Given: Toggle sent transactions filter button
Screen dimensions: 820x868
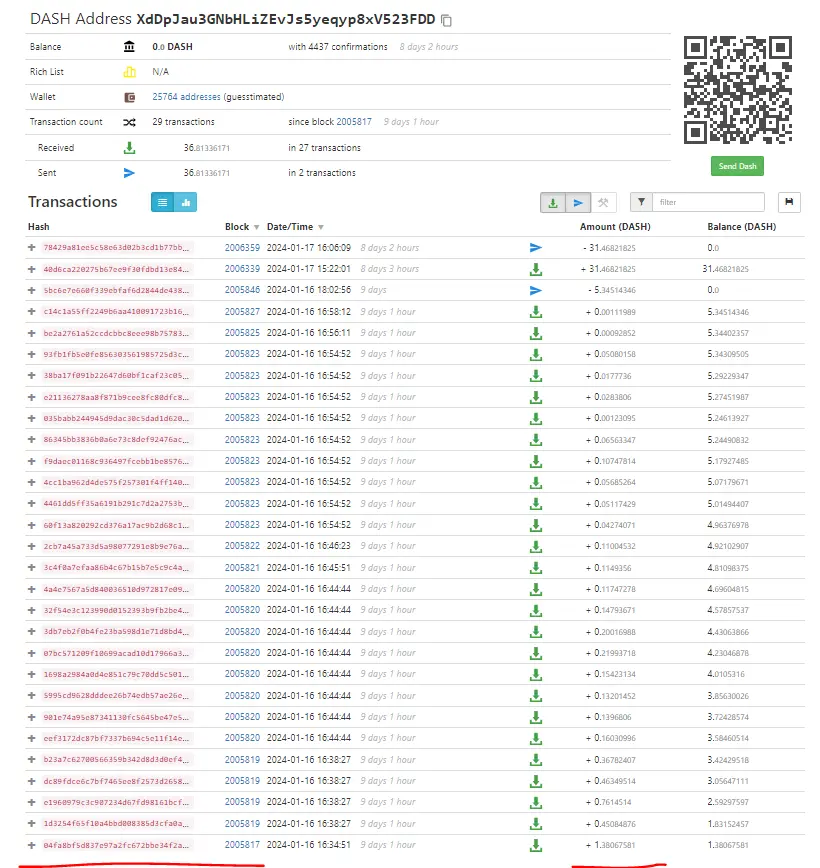Looking at the screenshot, I should pyautogui.click(x=577, y=203).
